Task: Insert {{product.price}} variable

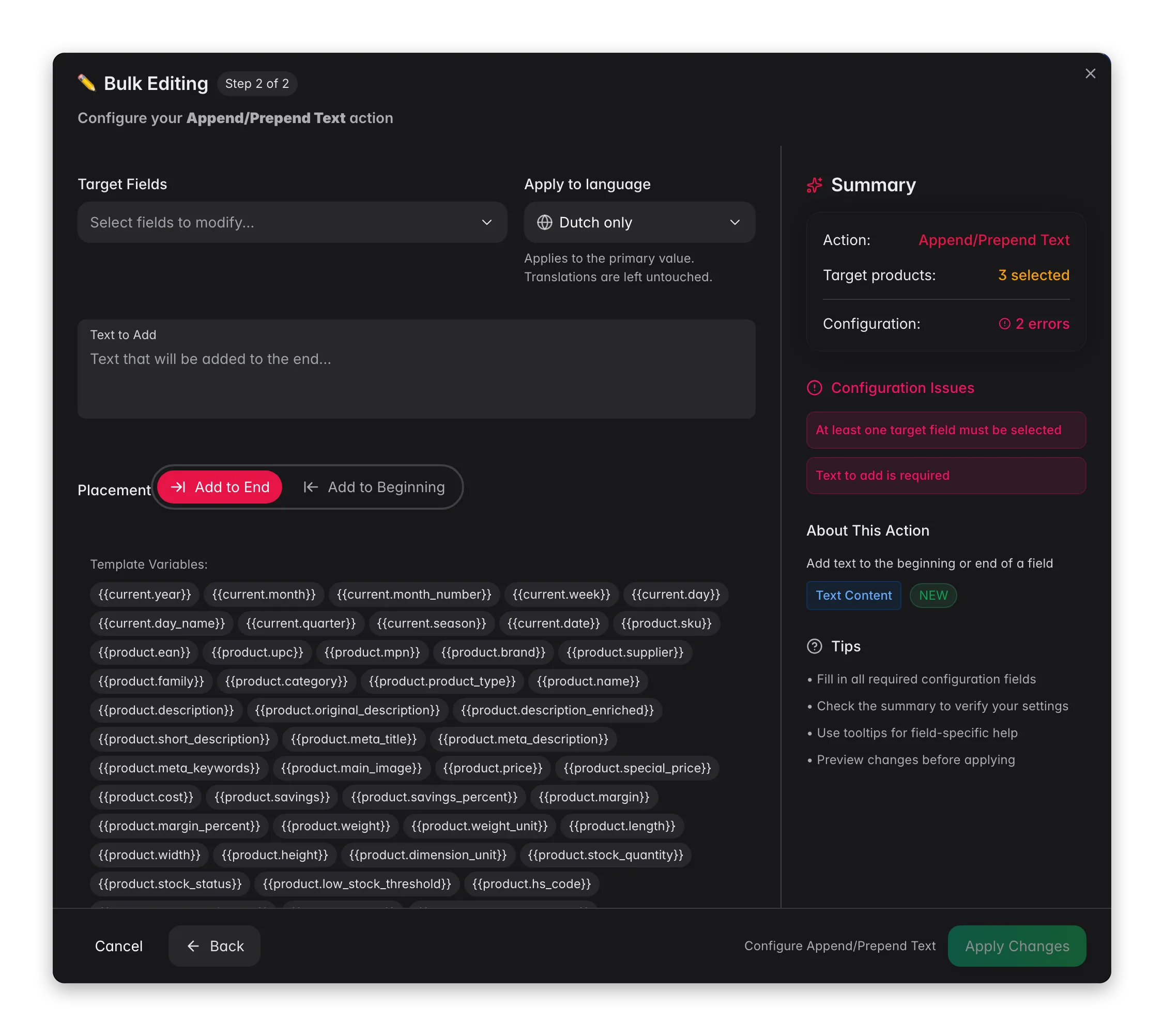Action: [x=493, y=768]
